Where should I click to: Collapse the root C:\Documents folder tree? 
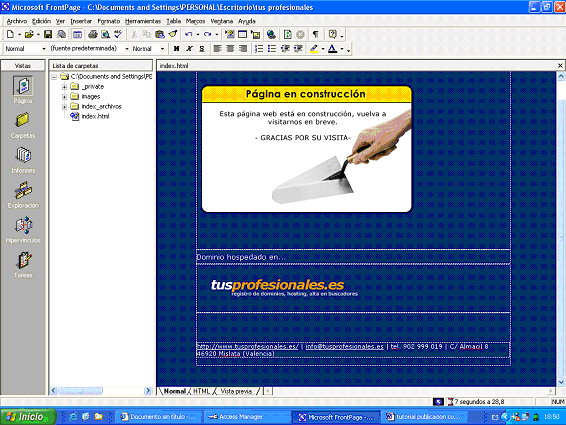[54, 77]
